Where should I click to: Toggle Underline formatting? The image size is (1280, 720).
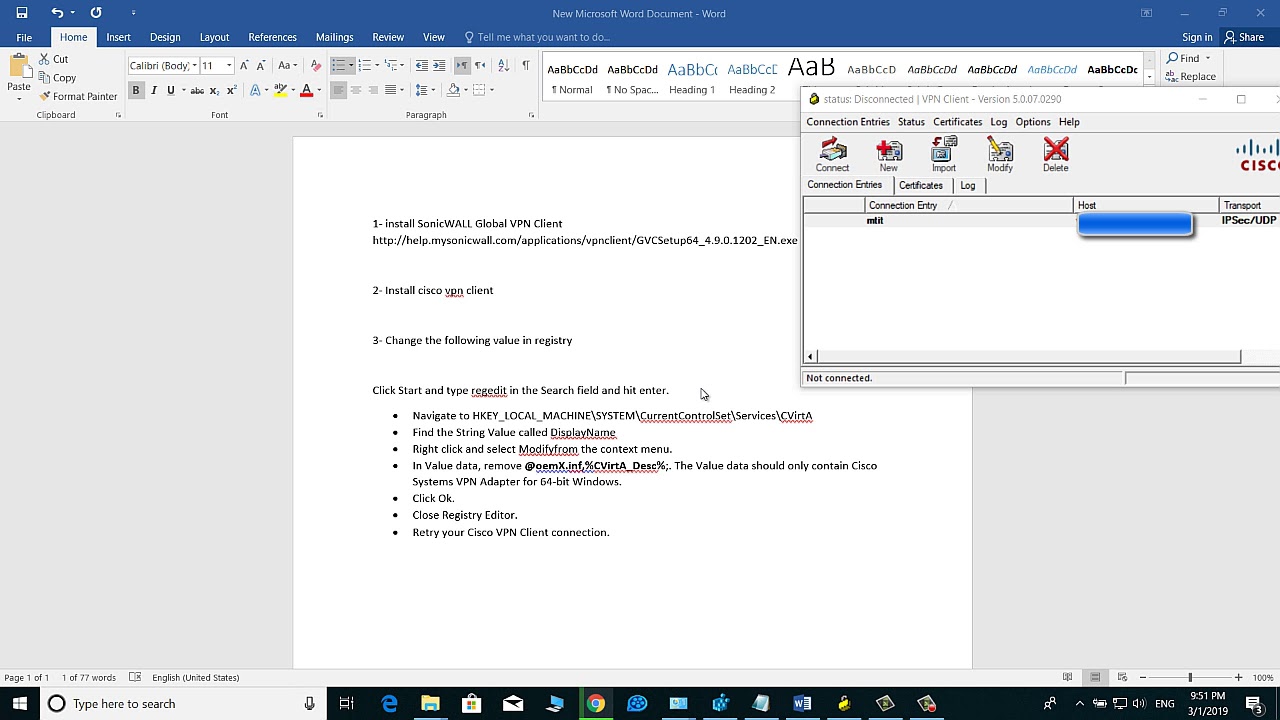170,90
